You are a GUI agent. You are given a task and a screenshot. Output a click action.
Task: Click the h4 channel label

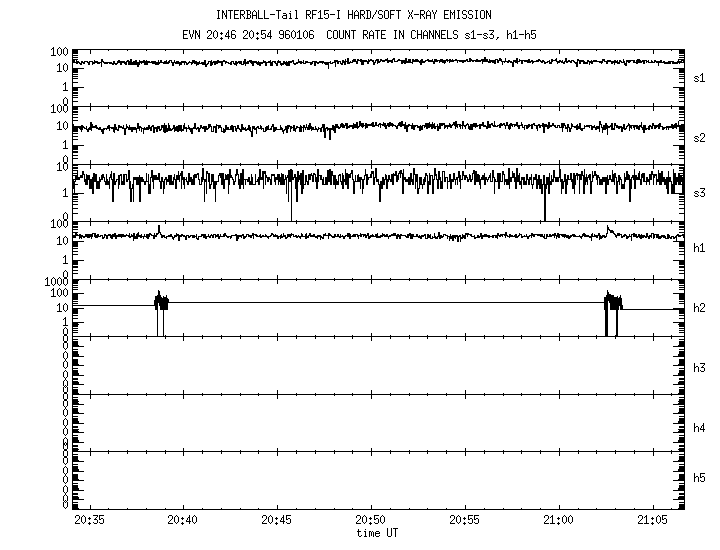[699, 428]
